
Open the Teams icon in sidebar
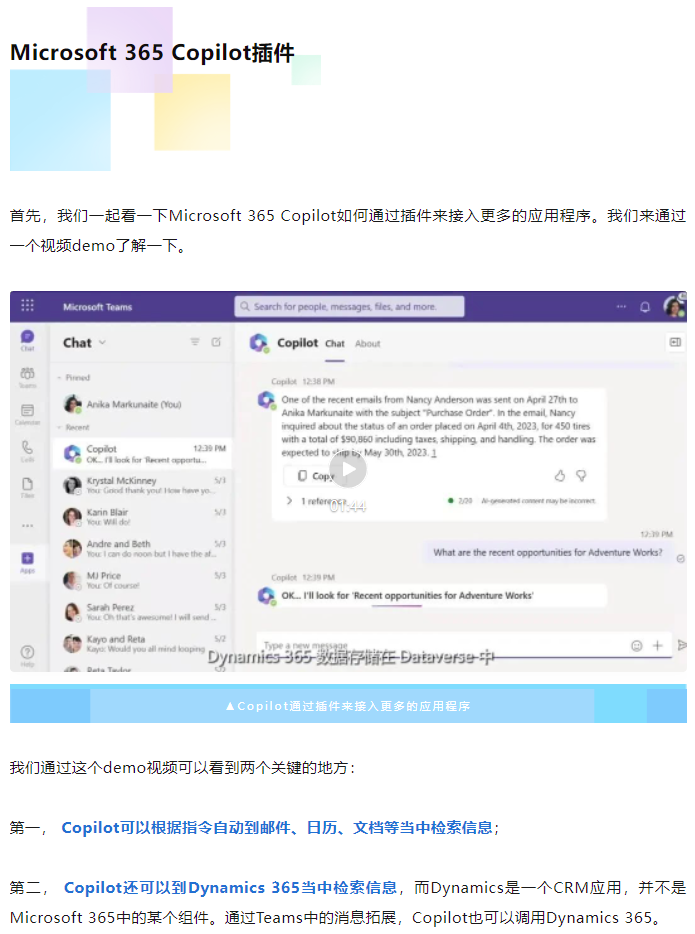click(27, 378)
